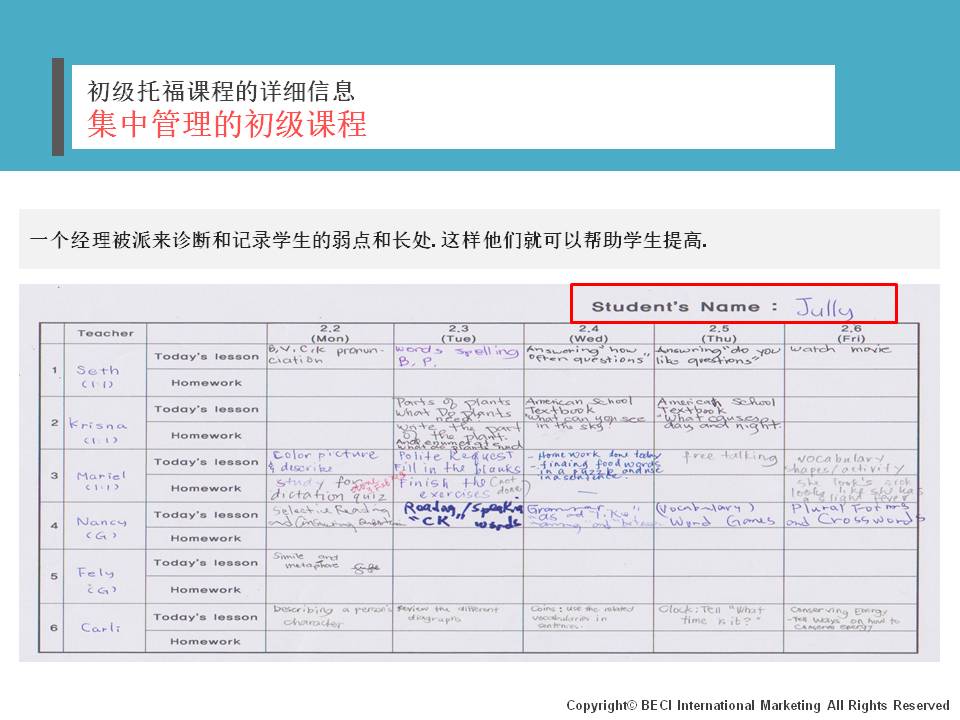
Task: Click the 2.5 (Thu) column header
Action: [x=718, y=333]
